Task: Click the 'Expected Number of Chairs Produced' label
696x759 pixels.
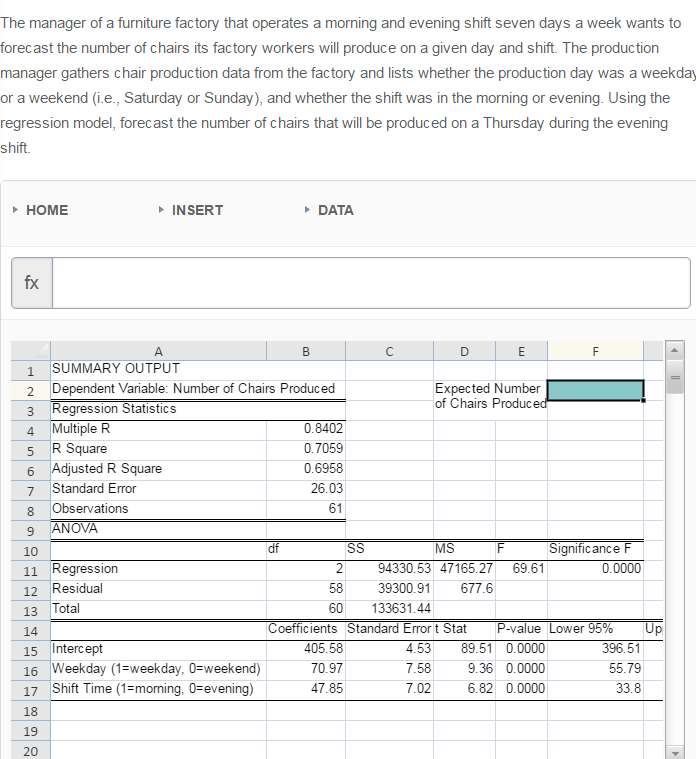Action: [x=490, y=396]
